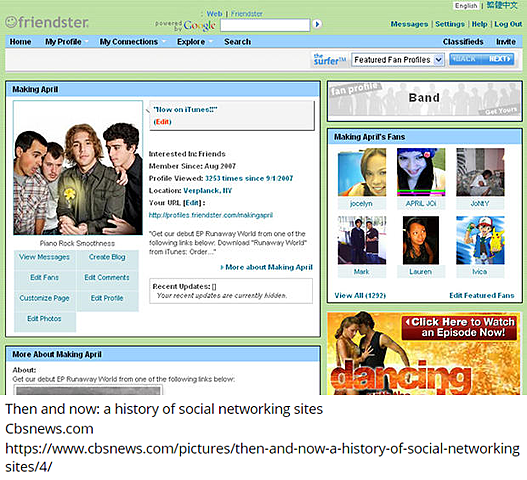Image resolution: width=527 pixels, height=480 pixels.
Task: Open the Invite menu item
Action: coord(506,42)
